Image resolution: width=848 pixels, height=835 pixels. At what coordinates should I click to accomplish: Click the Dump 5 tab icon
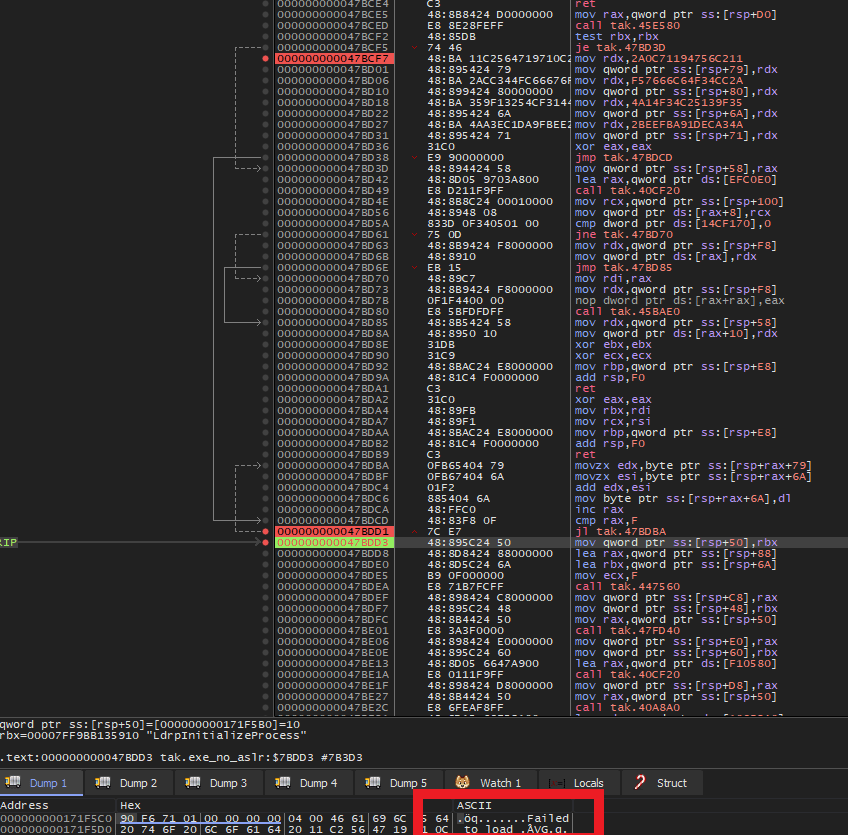coord(373,783)
